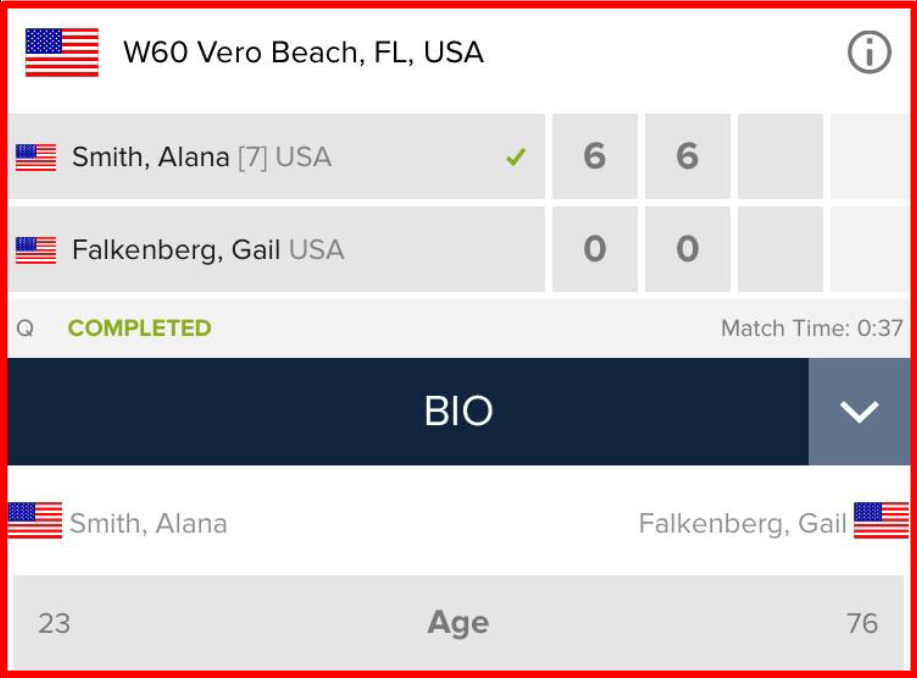Click the tournament info icon
This screenshot has width=917, height=678.
pos(869,52)
